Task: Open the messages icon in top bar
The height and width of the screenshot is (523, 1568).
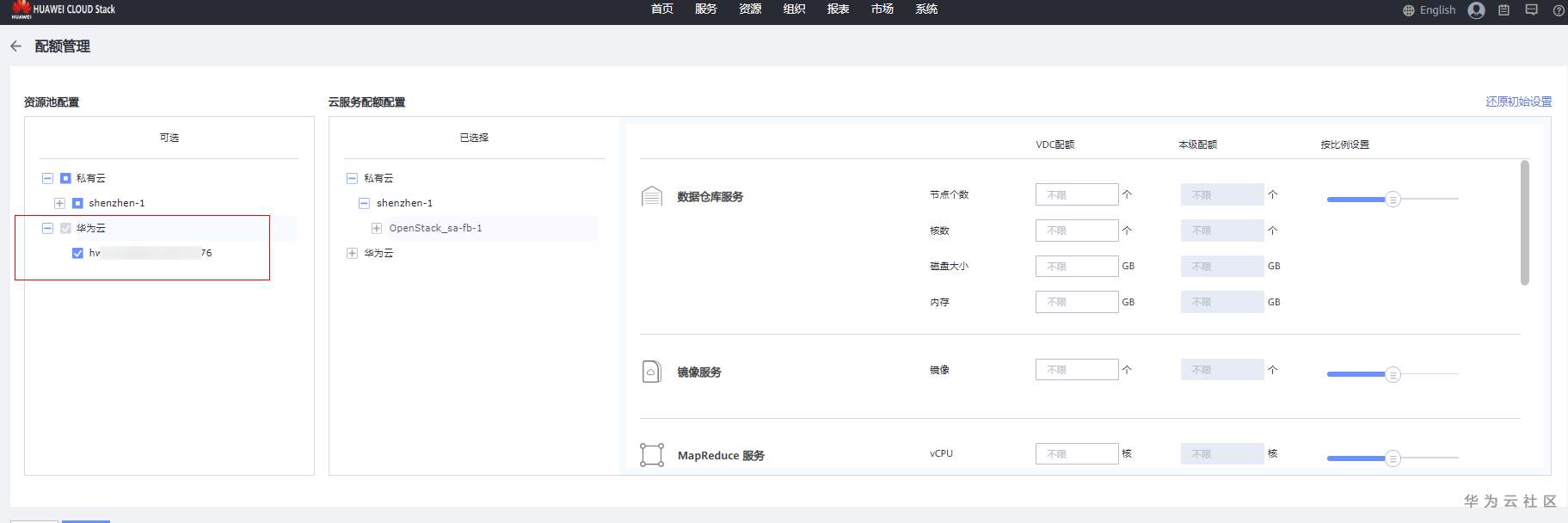Action: tap(1531, 10)
